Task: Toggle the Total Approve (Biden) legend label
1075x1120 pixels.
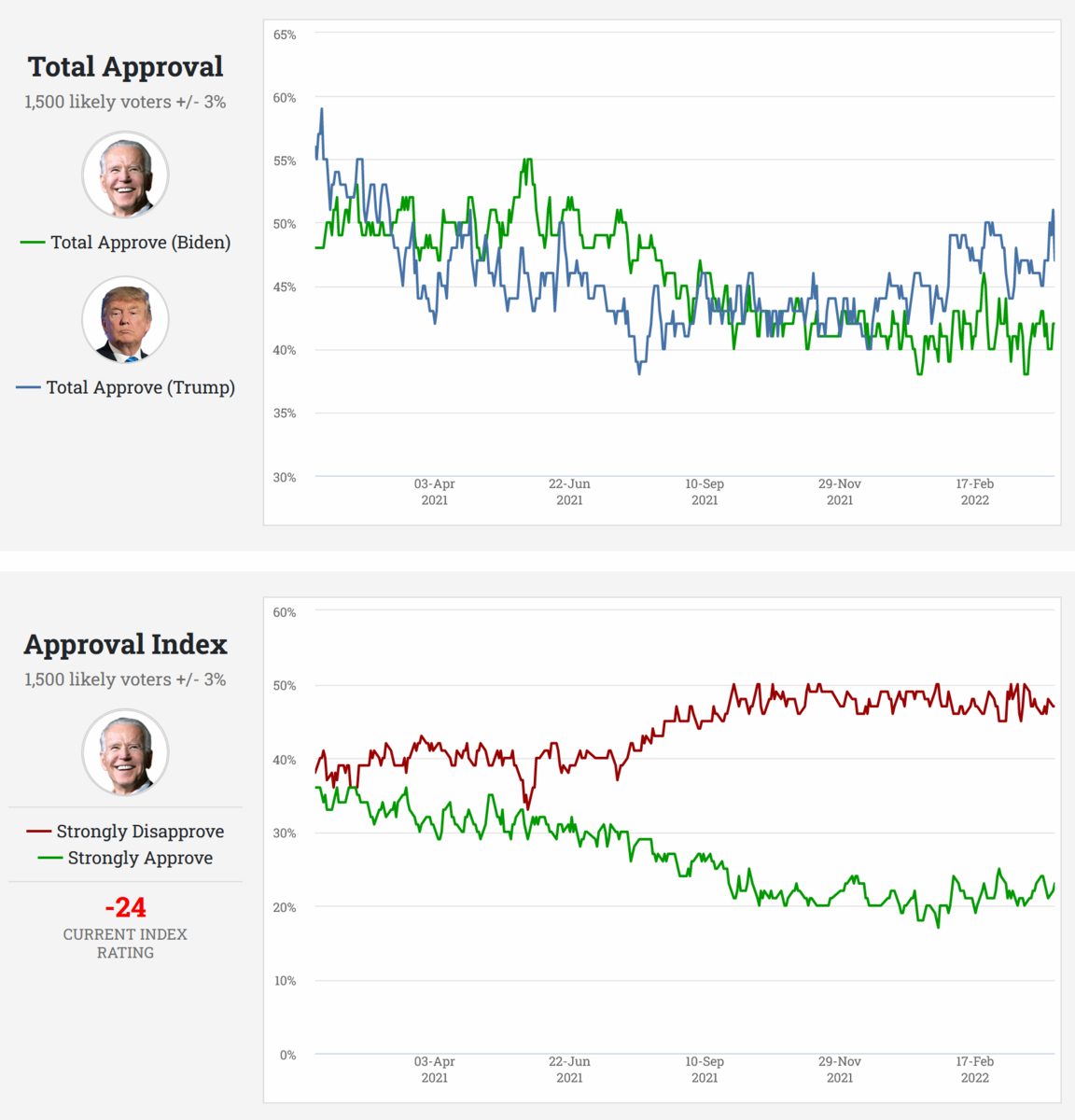Action: (x=140, y=243)
